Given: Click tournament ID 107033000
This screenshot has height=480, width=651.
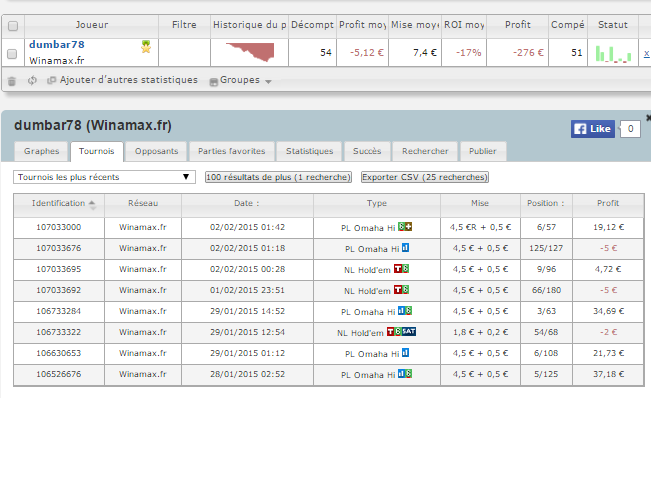Looking at the screenshot, I should (59, 228).
